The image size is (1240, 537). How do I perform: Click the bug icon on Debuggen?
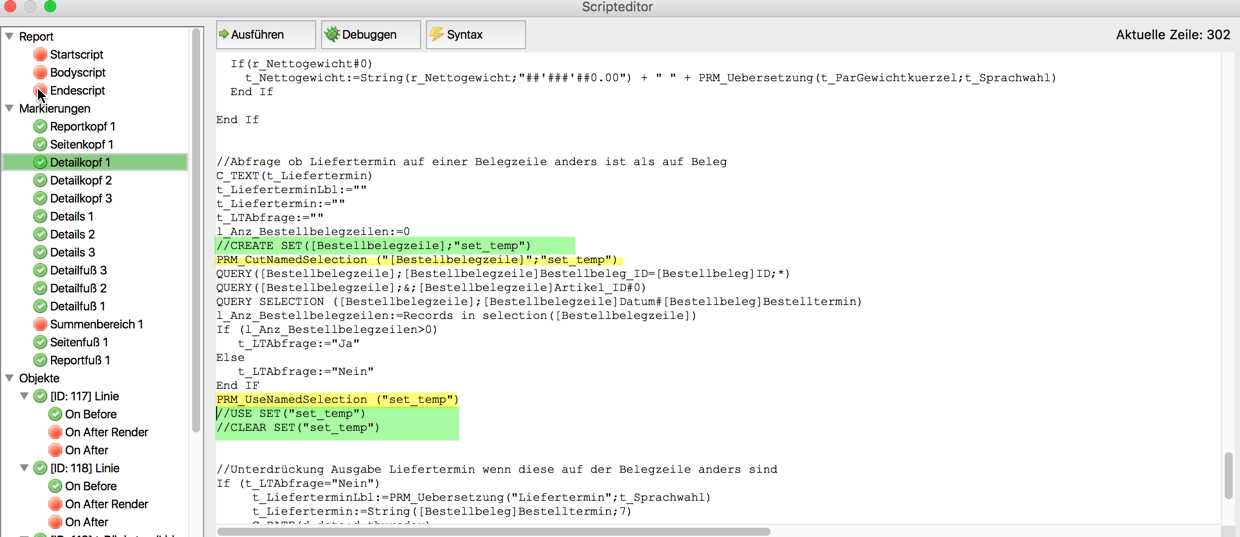click(332, 35)
